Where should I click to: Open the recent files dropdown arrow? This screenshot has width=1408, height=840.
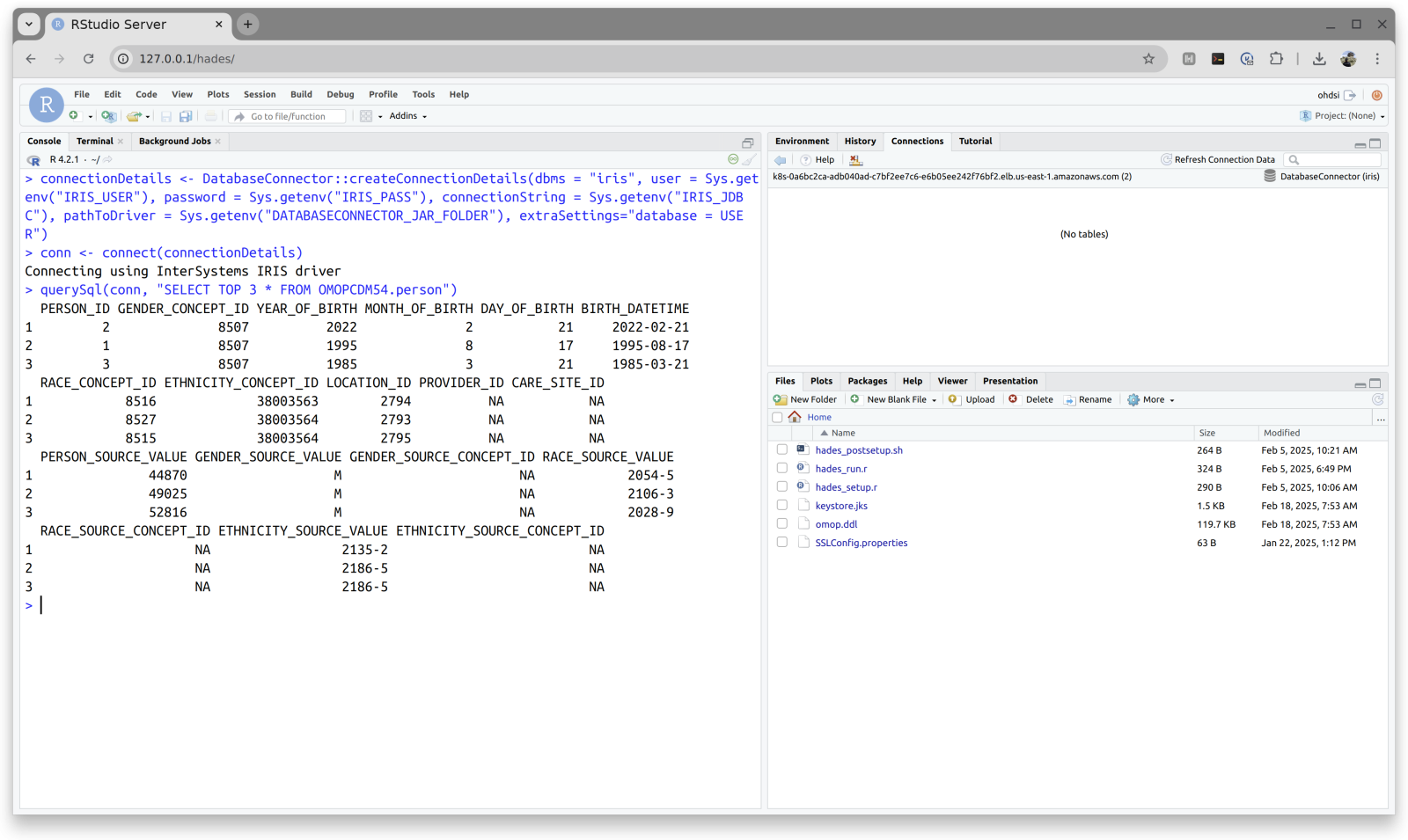click(148, 117)
